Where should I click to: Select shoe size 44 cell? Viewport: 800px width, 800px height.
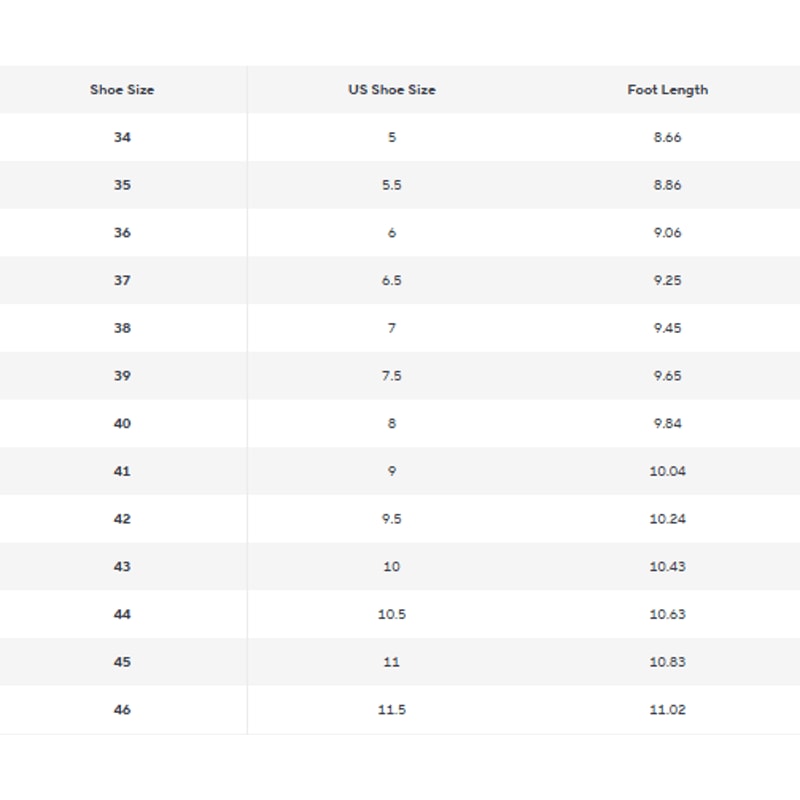click(x=122, y=614)
